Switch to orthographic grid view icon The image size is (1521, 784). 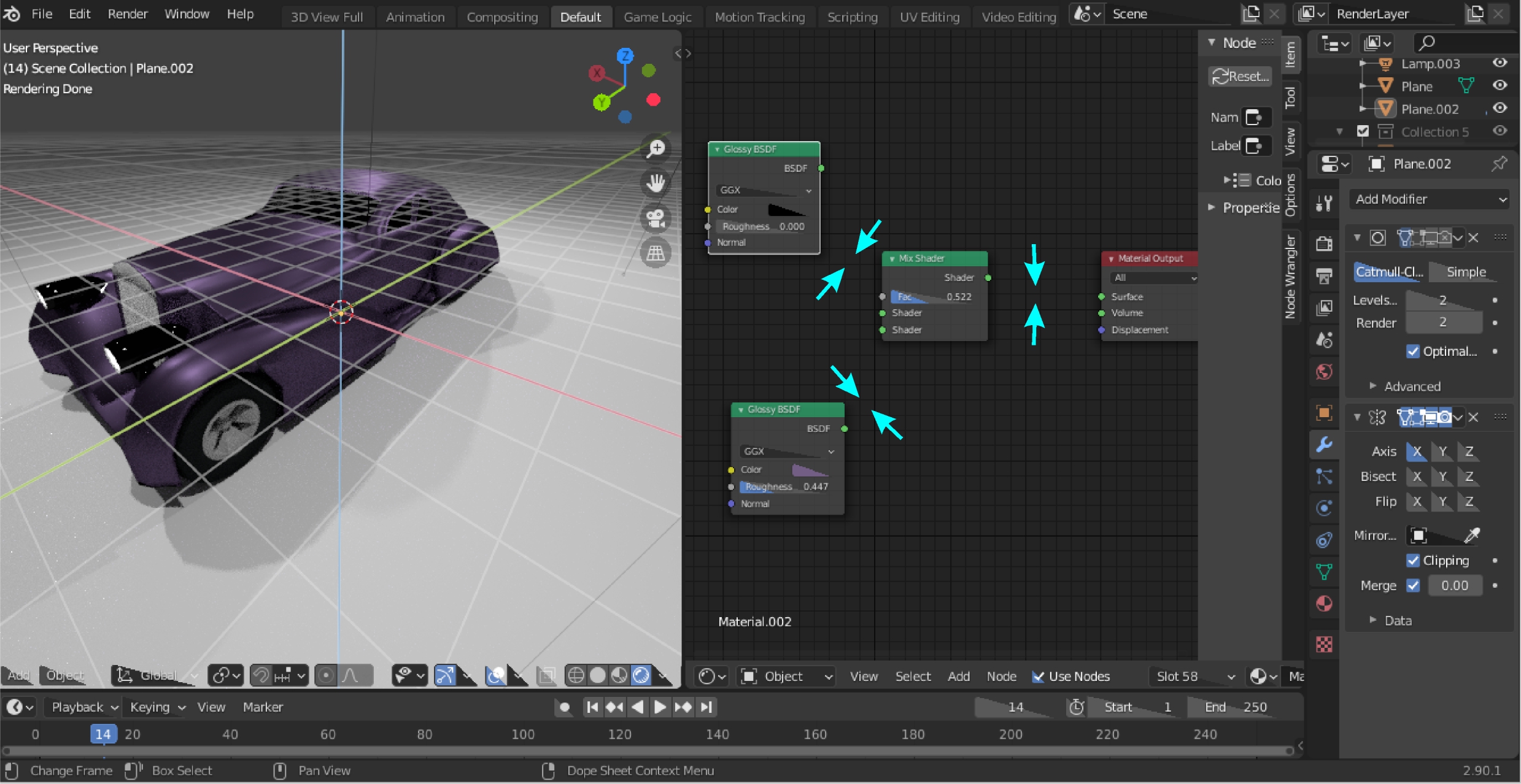coord(656,253)
